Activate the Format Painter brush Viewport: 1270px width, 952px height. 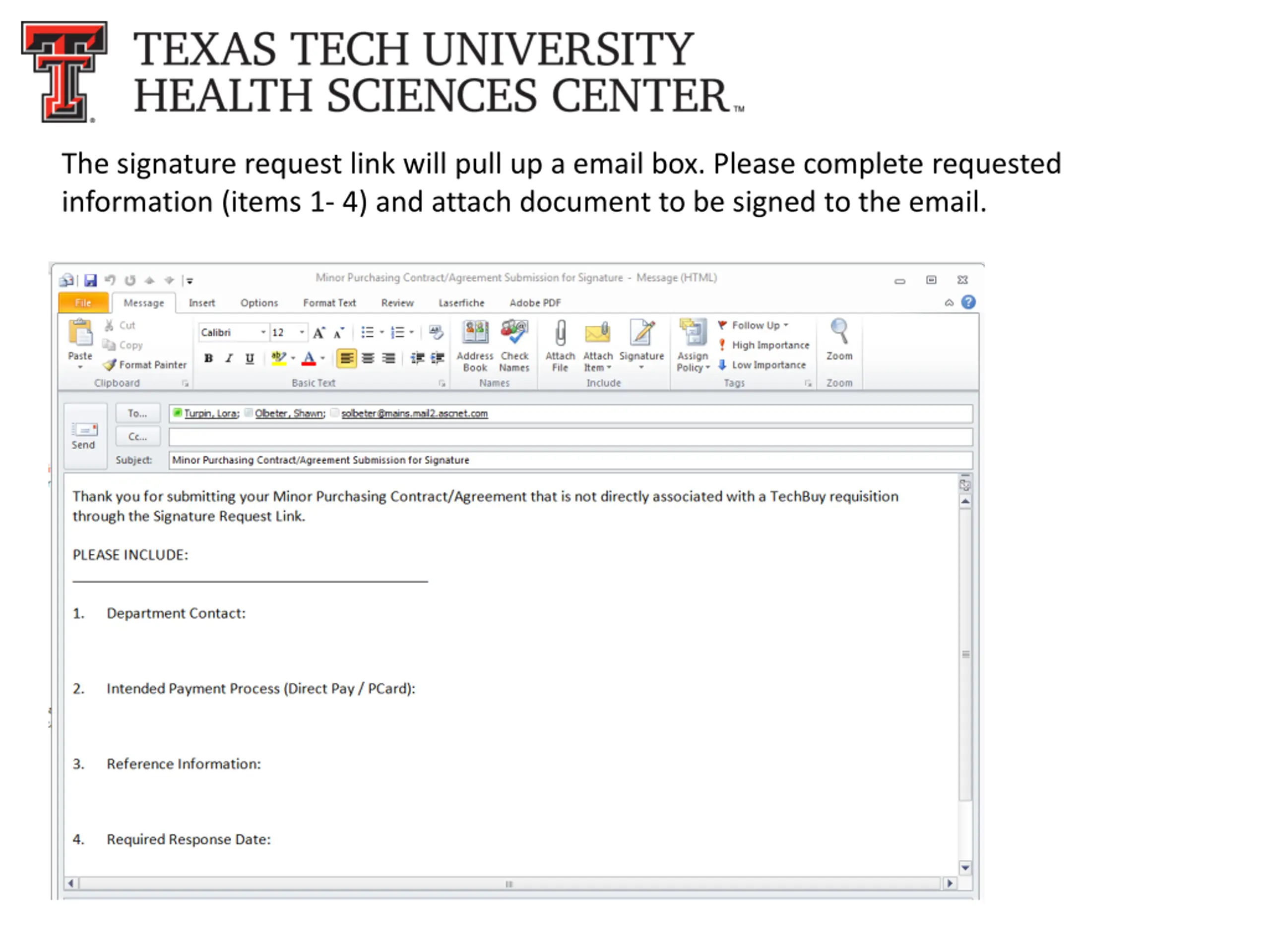[145, 364]
